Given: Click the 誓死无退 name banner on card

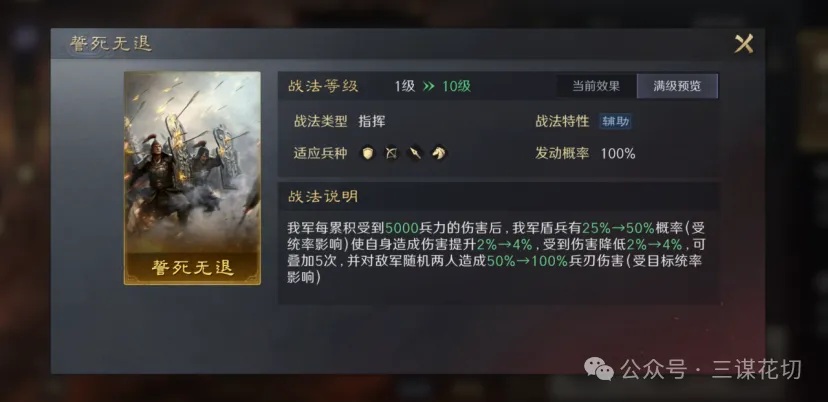Looking at the screenshot, I should [x=192, y=268].
